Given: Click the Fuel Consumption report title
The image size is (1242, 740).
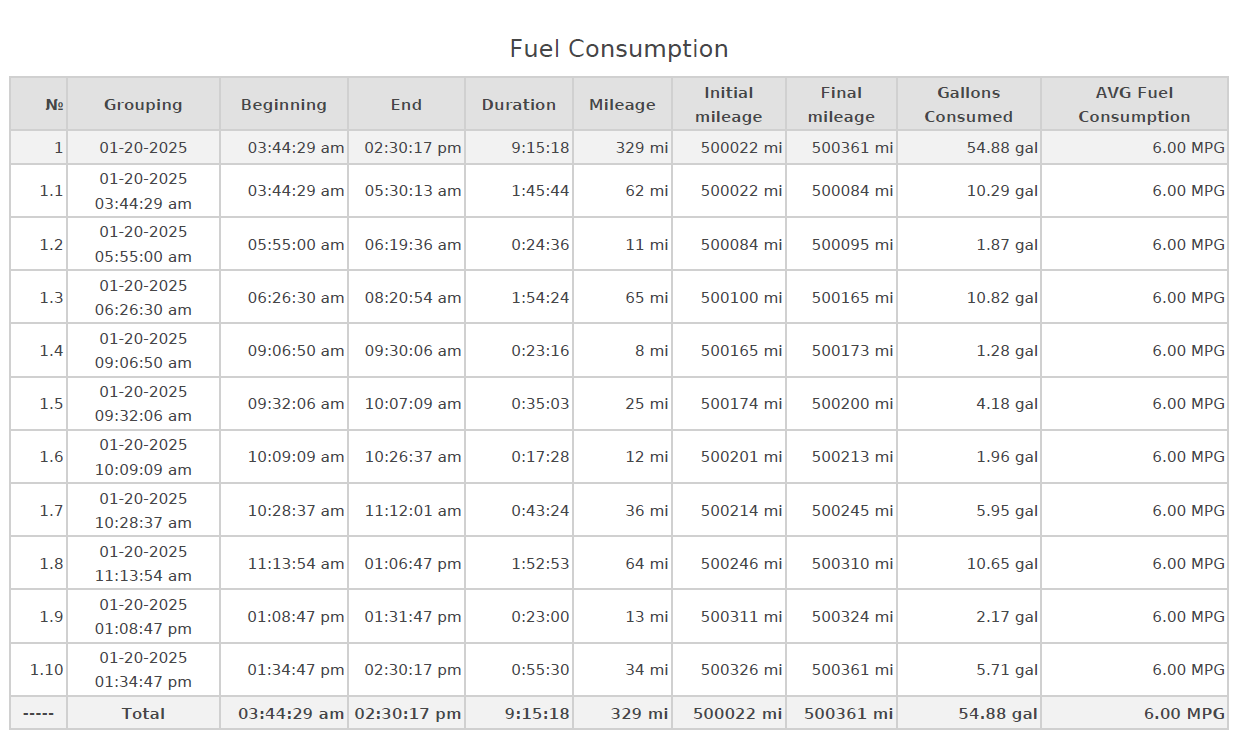Looking at the screenshot, I should point(619,49).
